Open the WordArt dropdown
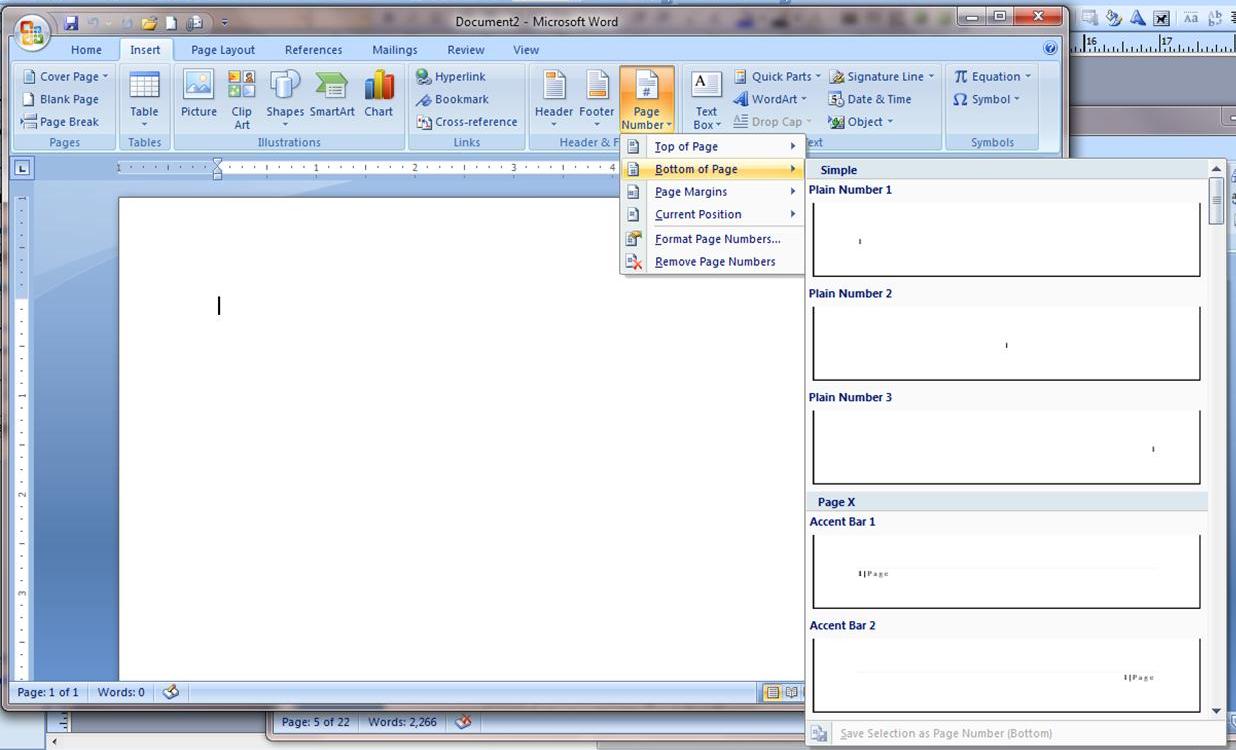The width and height of the screenshot is (1236, 750). pos(770,99)
